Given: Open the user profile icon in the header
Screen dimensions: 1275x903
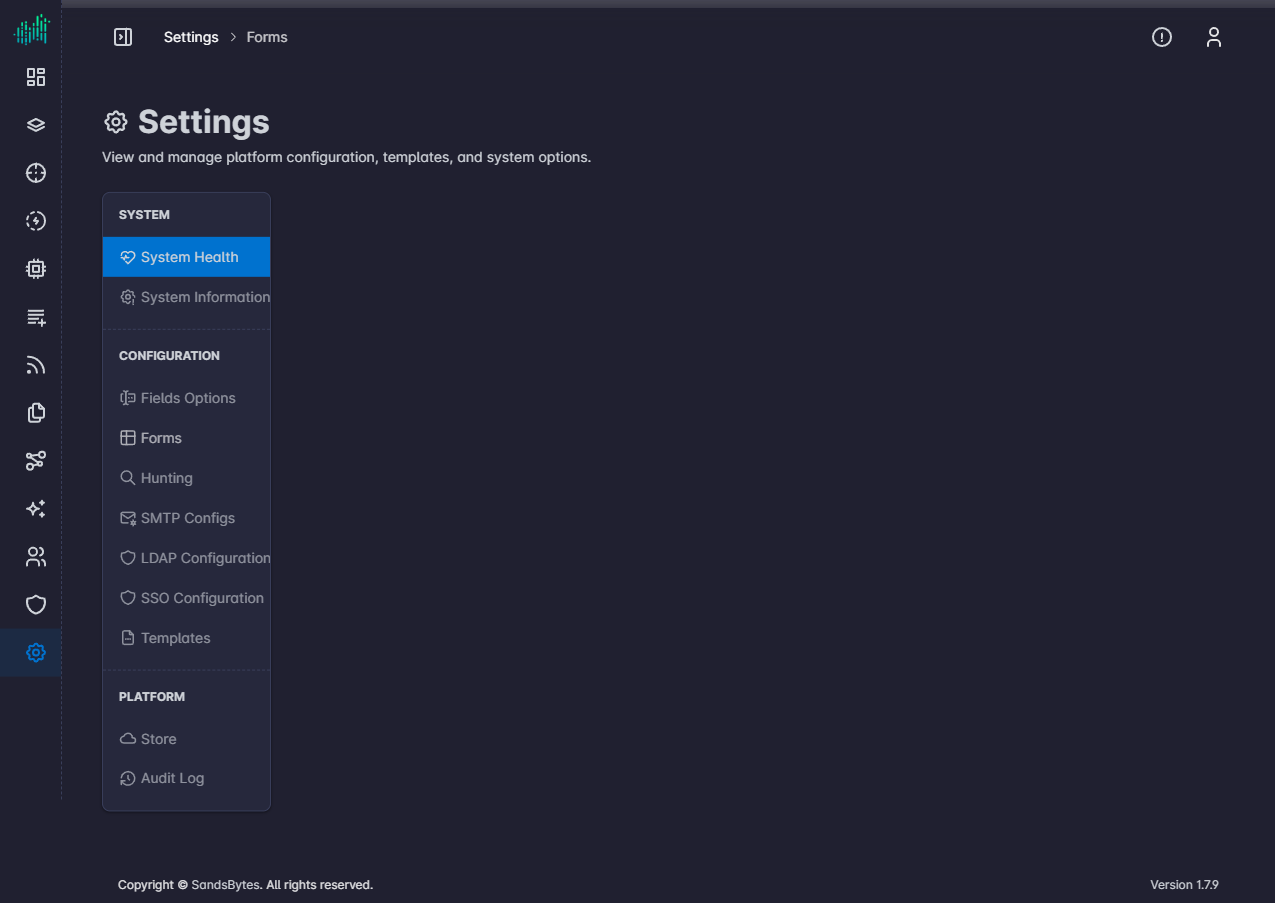Looking at the screenshot, I should [x=1214, y=37].
